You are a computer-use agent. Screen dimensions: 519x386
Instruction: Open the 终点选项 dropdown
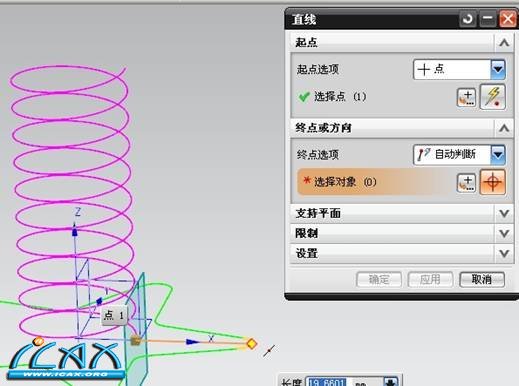[x=498, y=154]
